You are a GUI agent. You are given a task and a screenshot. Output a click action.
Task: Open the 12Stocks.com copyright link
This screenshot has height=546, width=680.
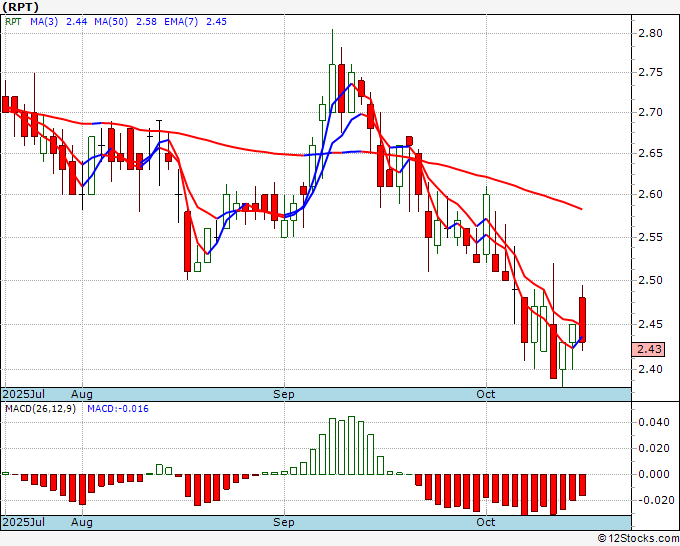tap(638, 539)
